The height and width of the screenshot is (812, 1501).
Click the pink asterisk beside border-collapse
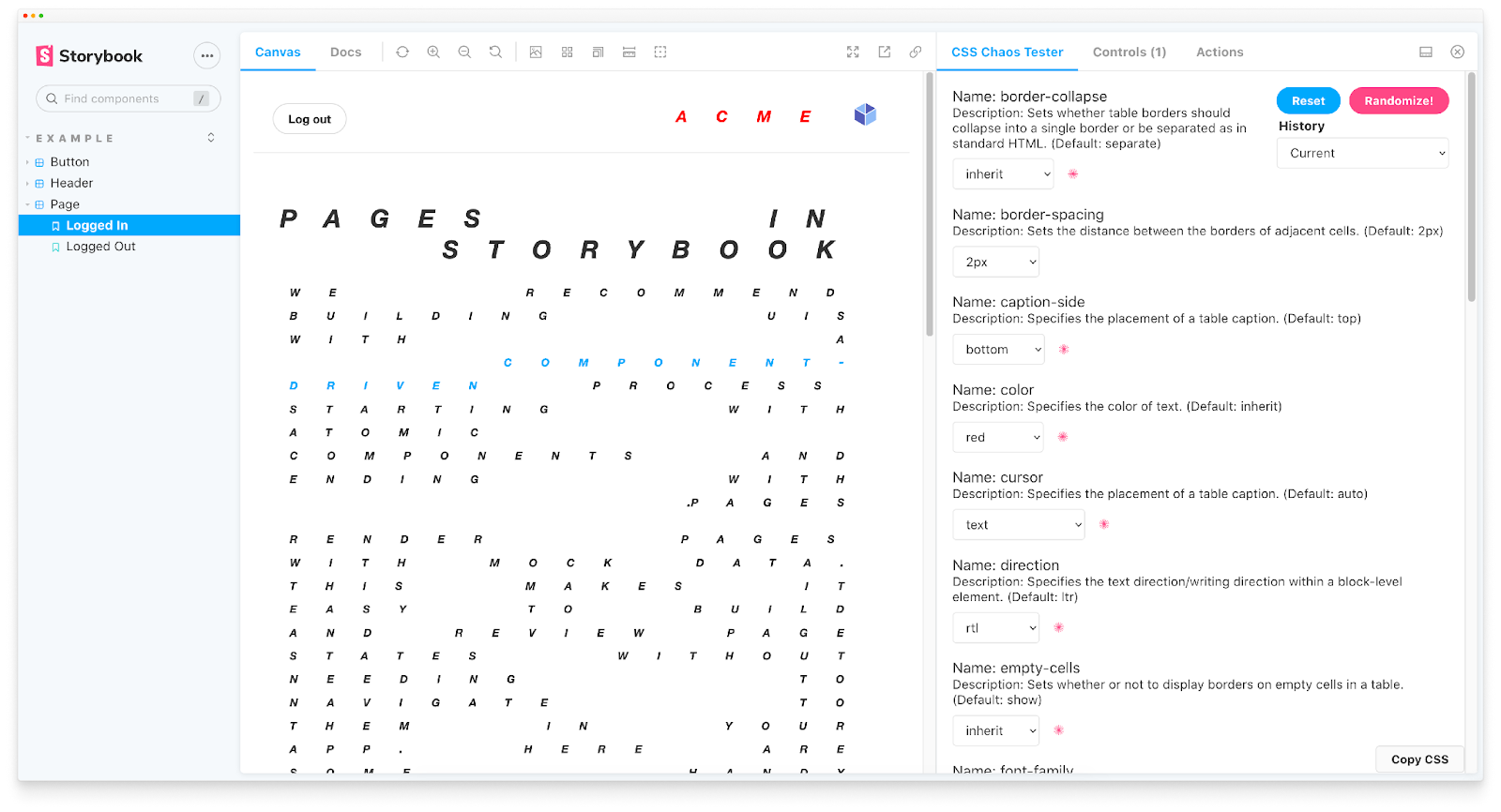(1073, 174)
